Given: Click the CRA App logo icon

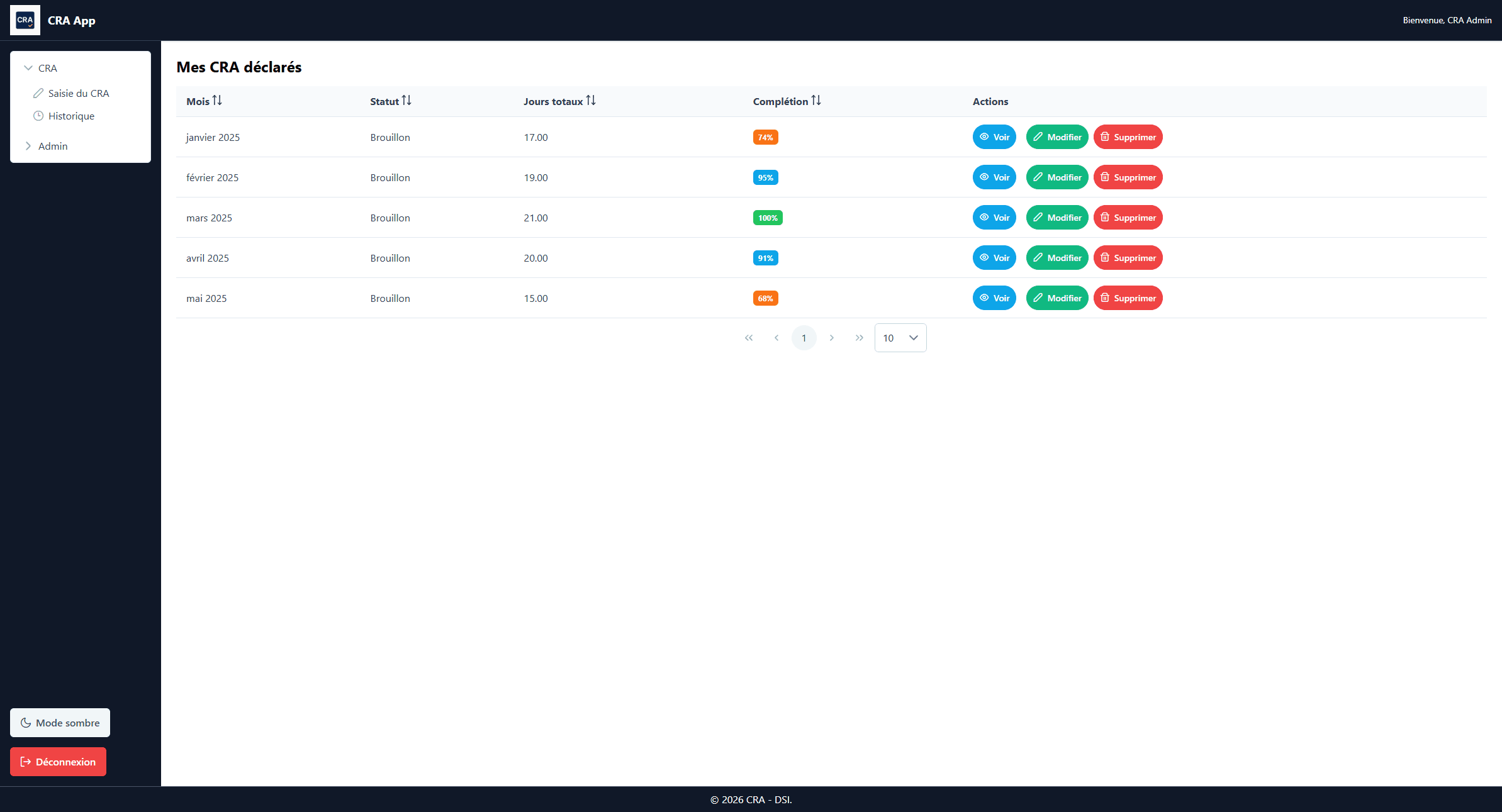Looking at the screenshot, I should point(25,19).
